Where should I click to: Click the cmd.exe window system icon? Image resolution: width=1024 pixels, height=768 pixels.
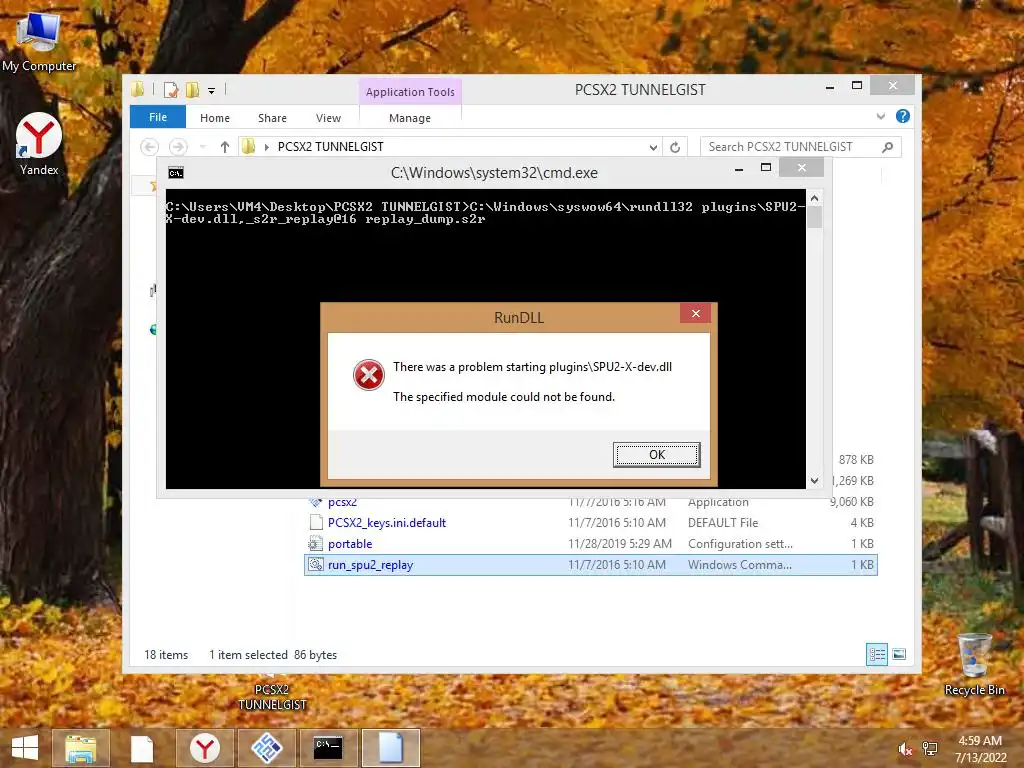pos(176,173)
